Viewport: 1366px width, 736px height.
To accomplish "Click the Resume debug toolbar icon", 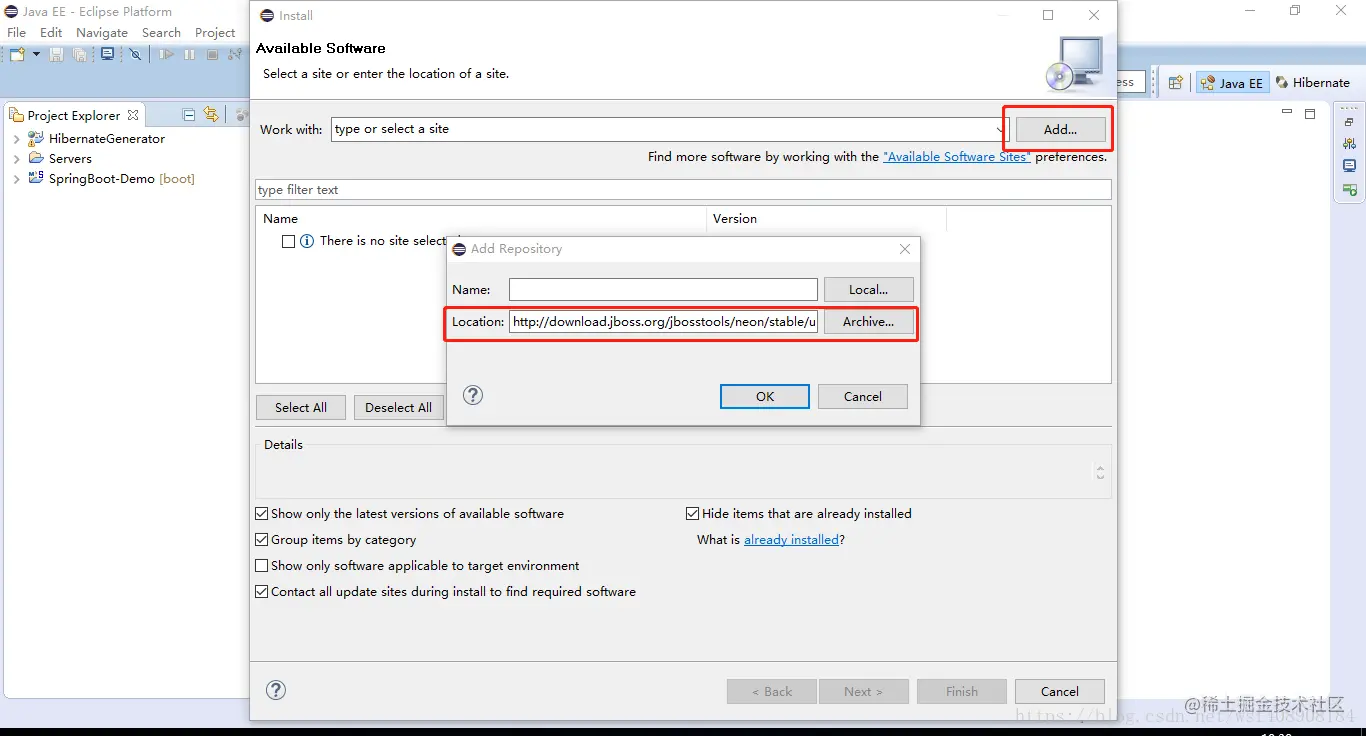I will (x=167, y=54).
